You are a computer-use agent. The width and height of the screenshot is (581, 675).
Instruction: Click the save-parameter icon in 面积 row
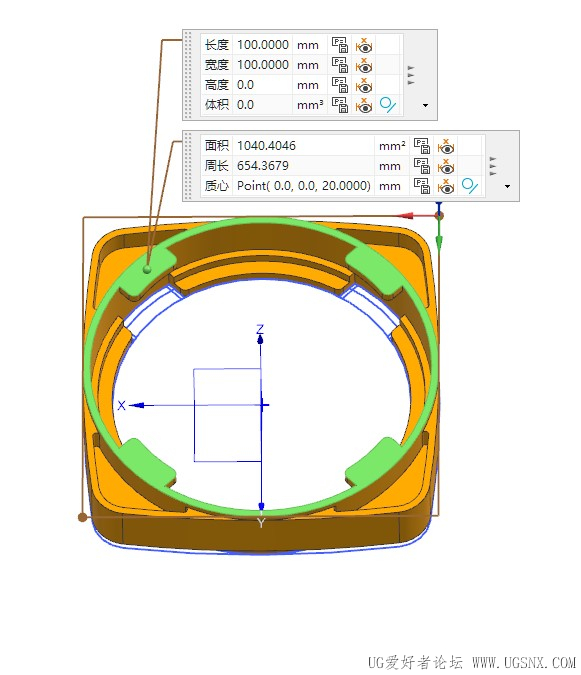[x=422, y=146]
